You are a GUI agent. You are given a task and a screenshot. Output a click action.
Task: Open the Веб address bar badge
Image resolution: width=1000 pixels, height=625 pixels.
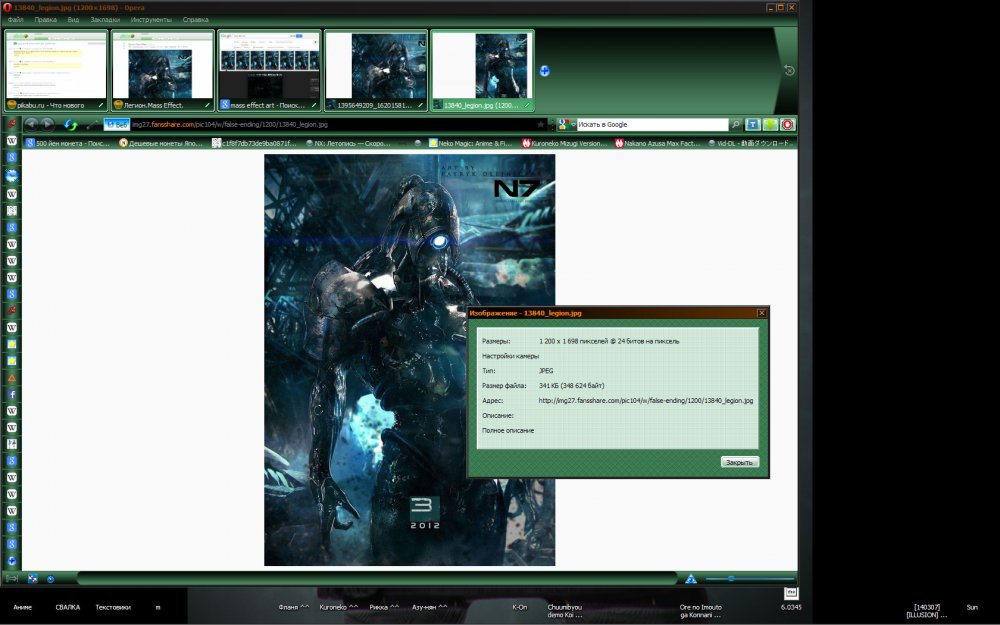[x=117, y=124]
